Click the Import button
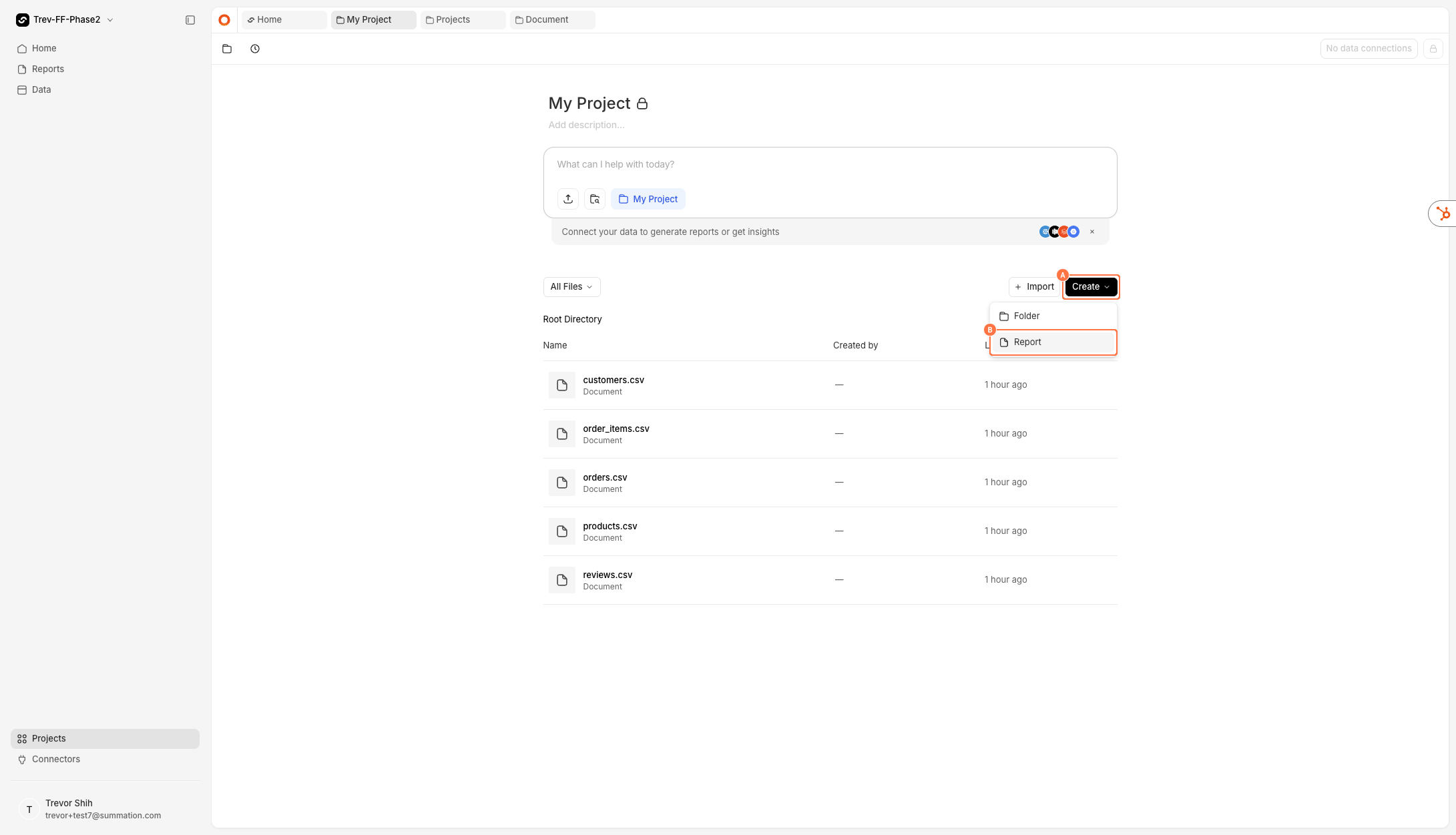 [1034, 287]
